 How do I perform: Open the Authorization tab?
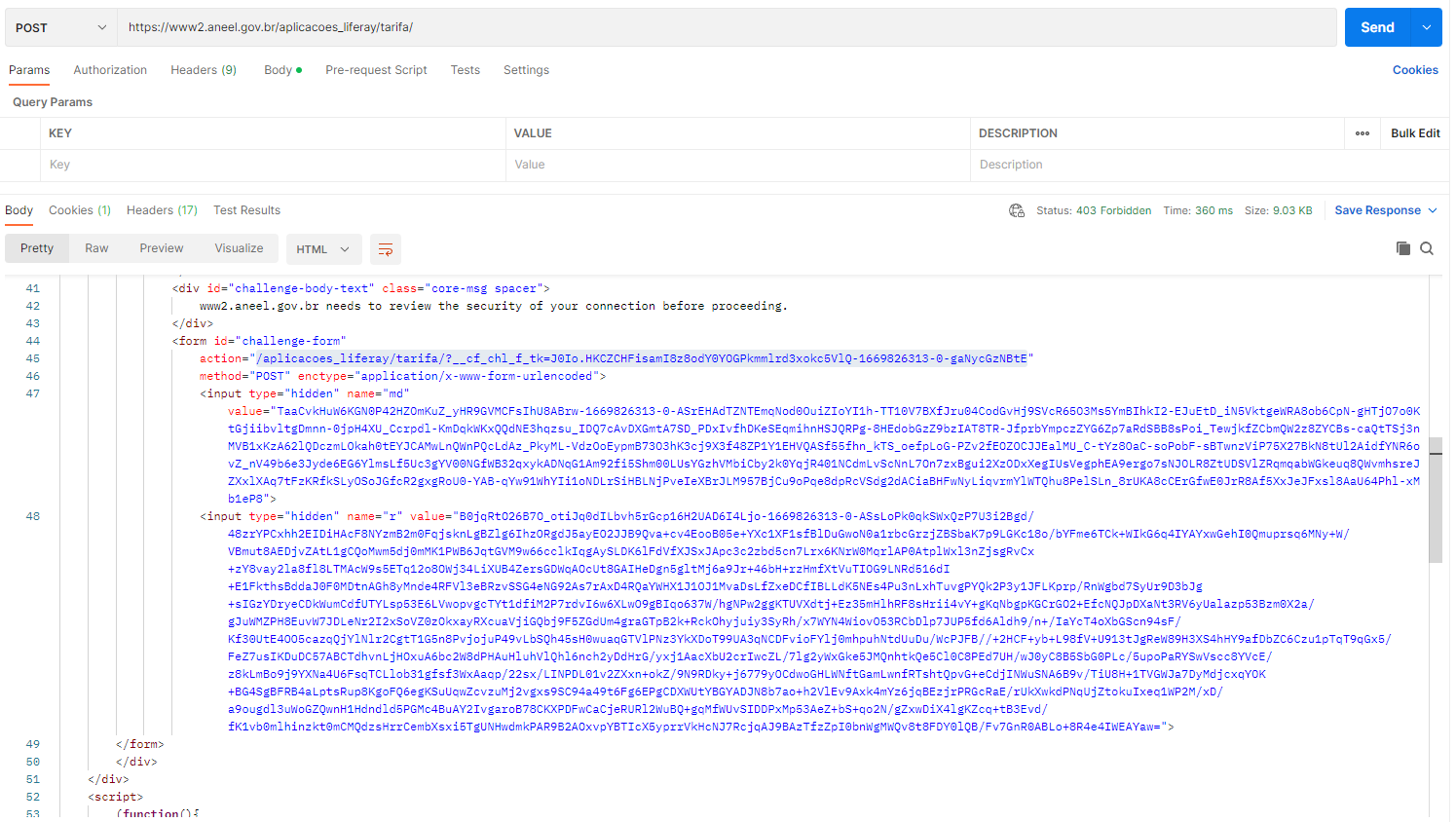point(110,70)
